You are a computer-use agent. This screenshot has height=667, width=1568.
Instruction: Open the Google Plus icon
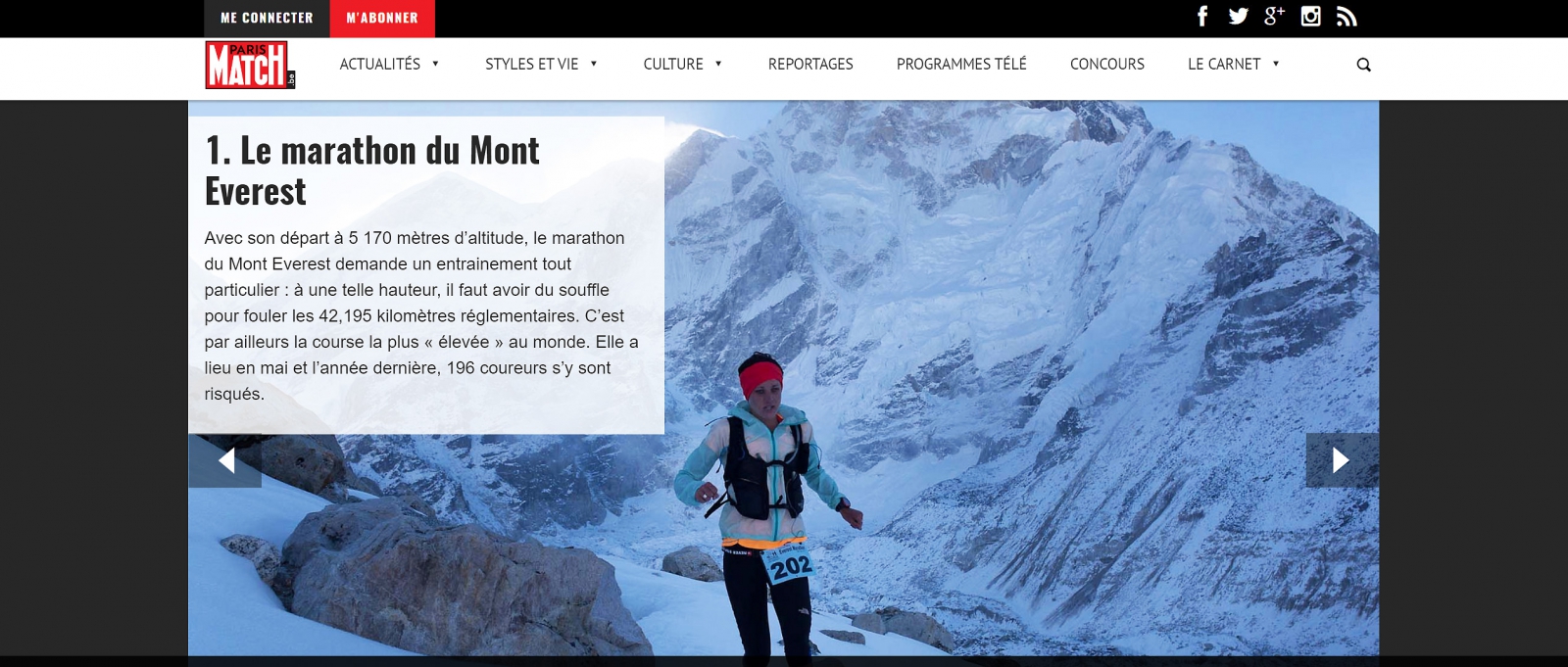click(1274, 16)
